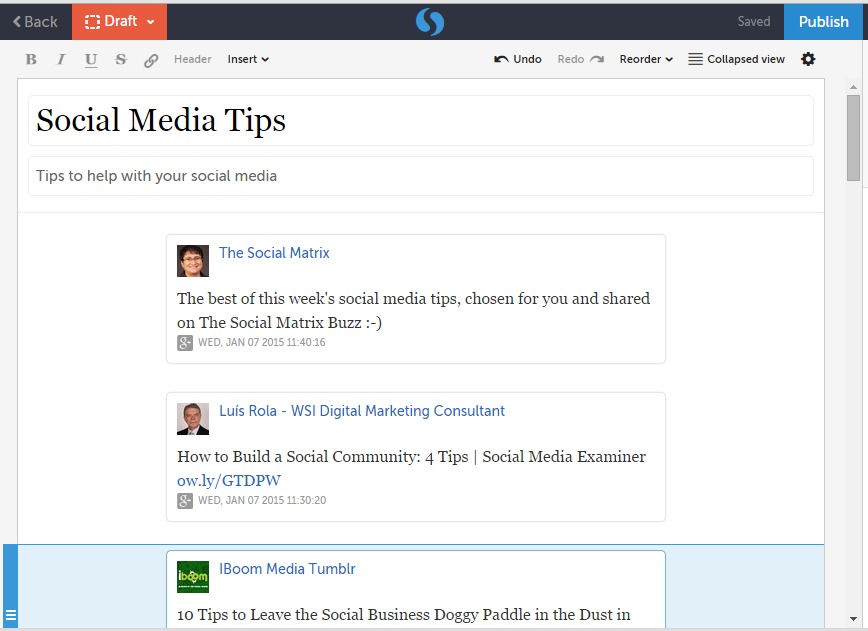
Task: Open the settings gear icon
Action: (808, 59)
